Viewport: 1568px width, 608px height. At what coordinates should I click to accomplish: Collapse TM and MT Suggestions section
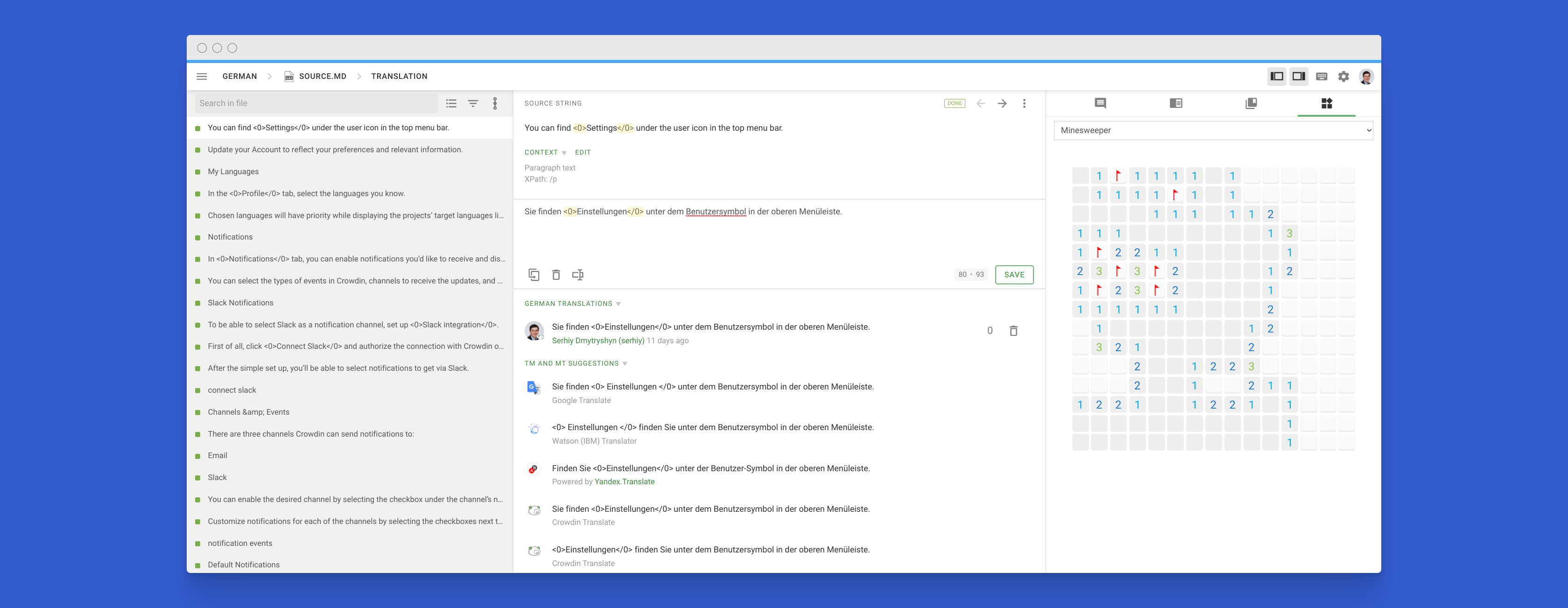(x=576, y=363)
